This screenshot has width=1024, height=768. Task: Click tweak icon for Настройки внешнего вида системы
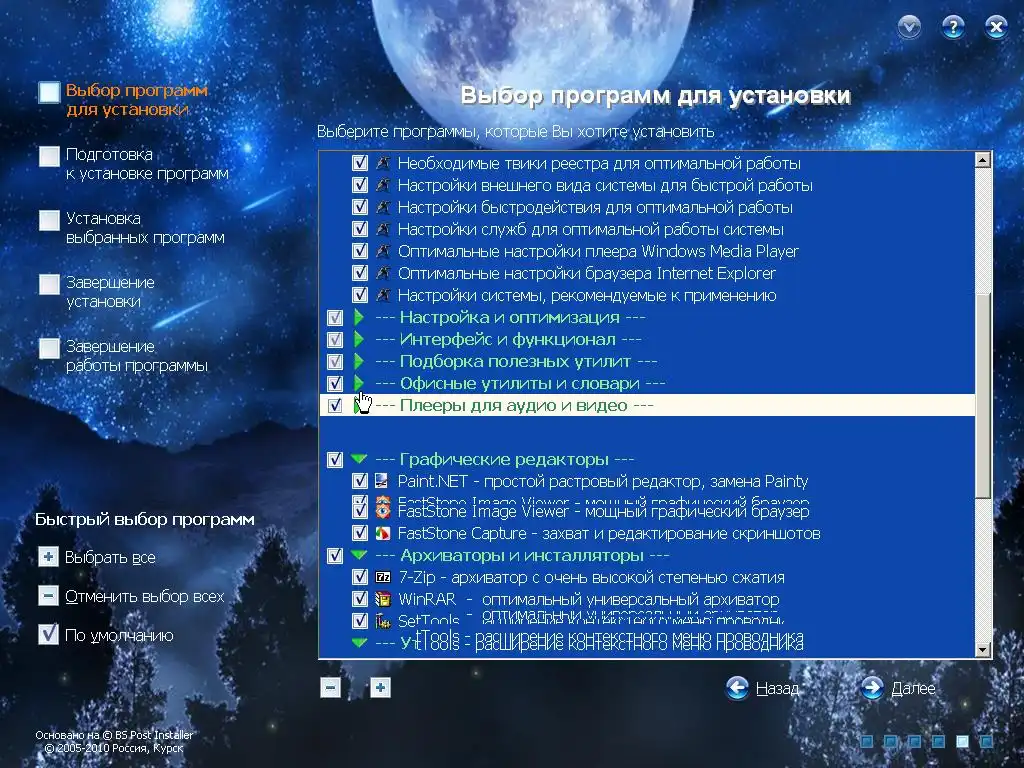click(x=383, y=185)
